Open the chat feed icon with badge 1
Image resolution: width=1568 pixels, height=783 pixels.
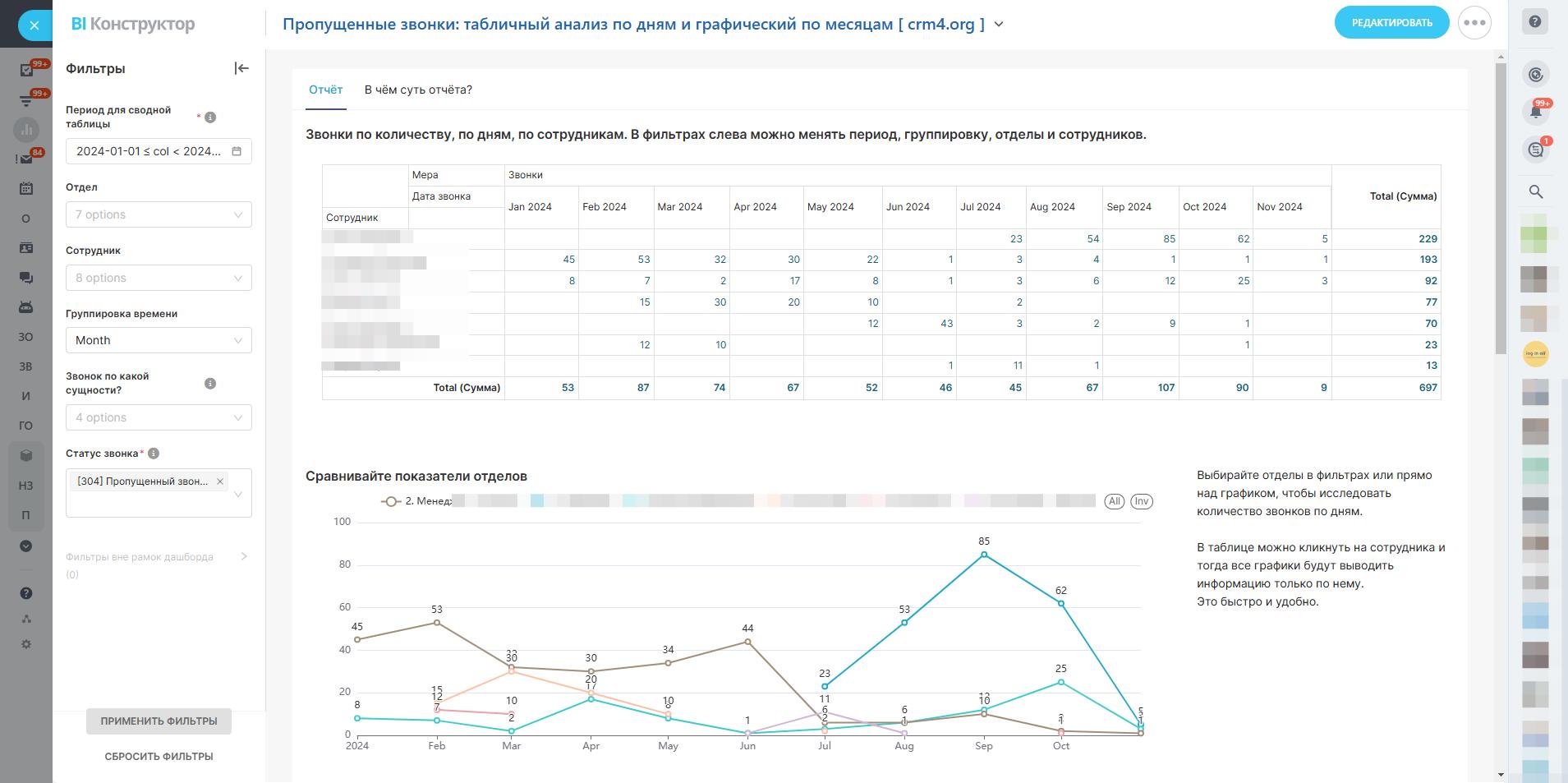[x=1535, y=150]
